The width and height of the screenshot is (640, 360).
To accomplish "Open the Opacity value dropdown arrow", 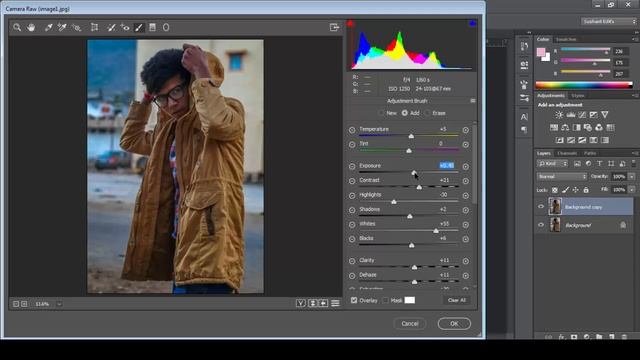I will [631, 177].
